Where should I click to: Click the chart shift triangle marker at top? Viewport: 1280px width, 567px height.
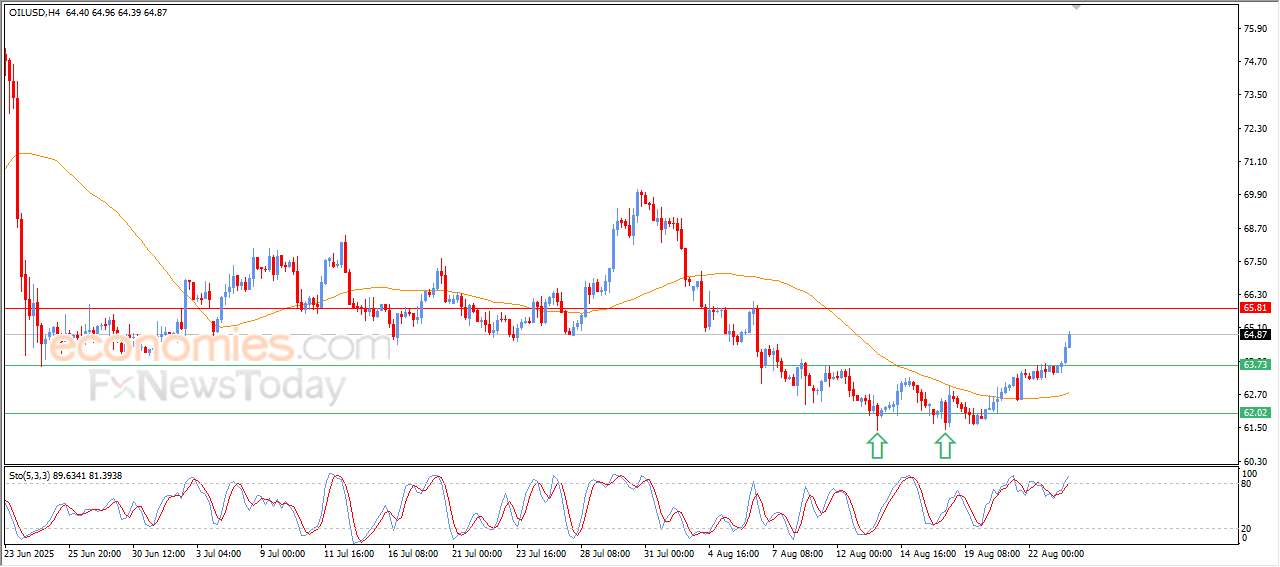pyautogui.click(x=1076, y=7)
